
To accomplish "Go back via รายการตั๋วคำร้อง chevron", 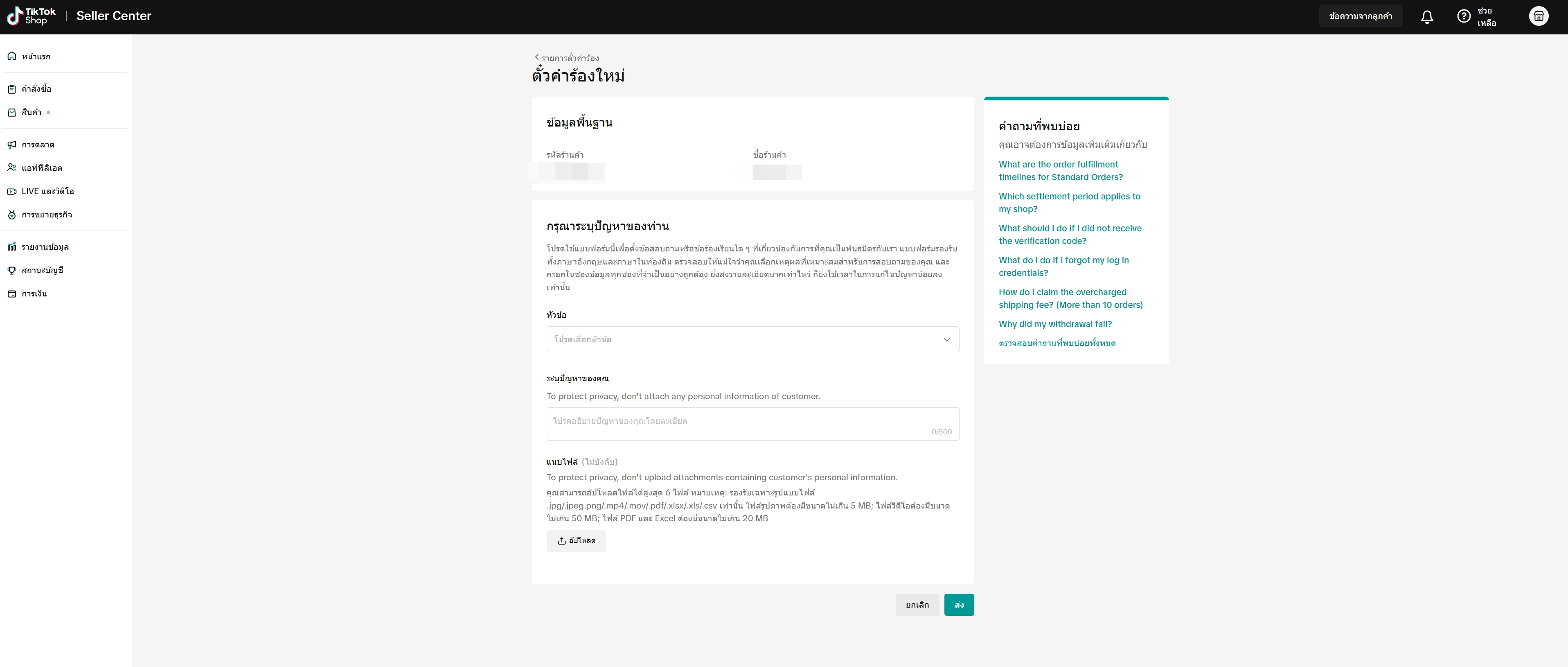I will [x=536, y=57].
